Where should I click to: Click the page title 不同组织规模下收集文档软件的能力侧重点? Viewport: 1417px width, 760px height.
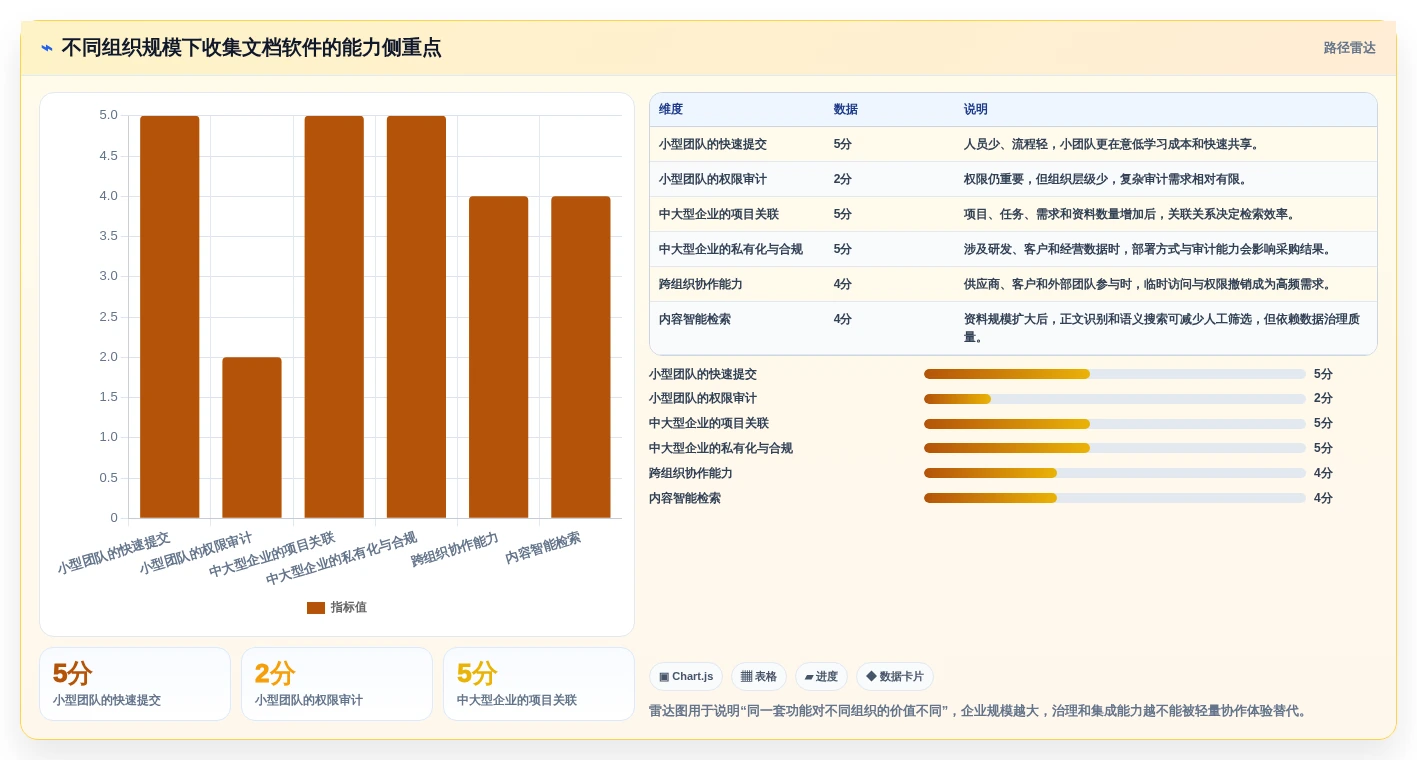point(251,48)
